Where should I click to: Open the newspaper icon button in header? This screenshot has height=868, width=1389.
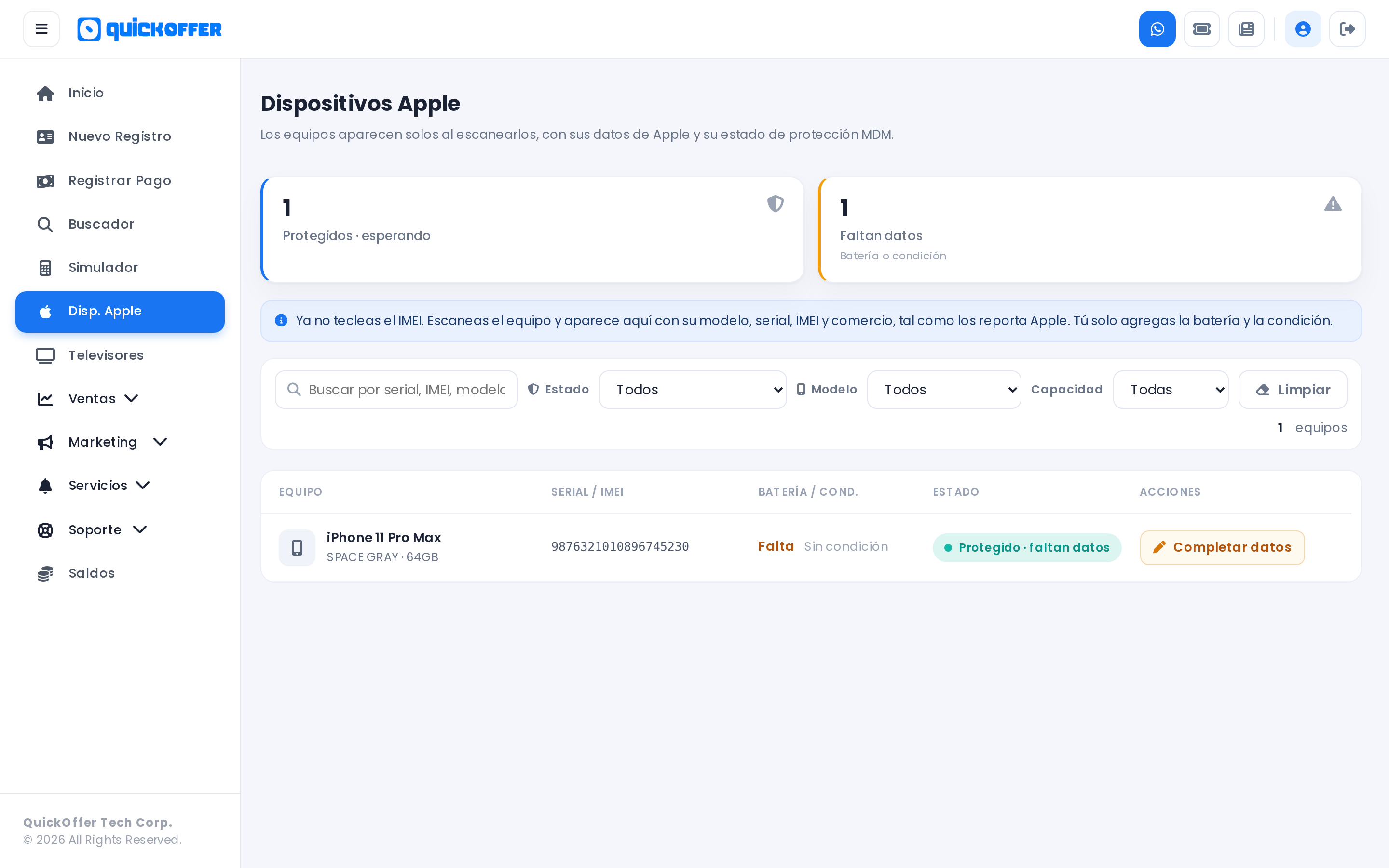(1246, 29)
